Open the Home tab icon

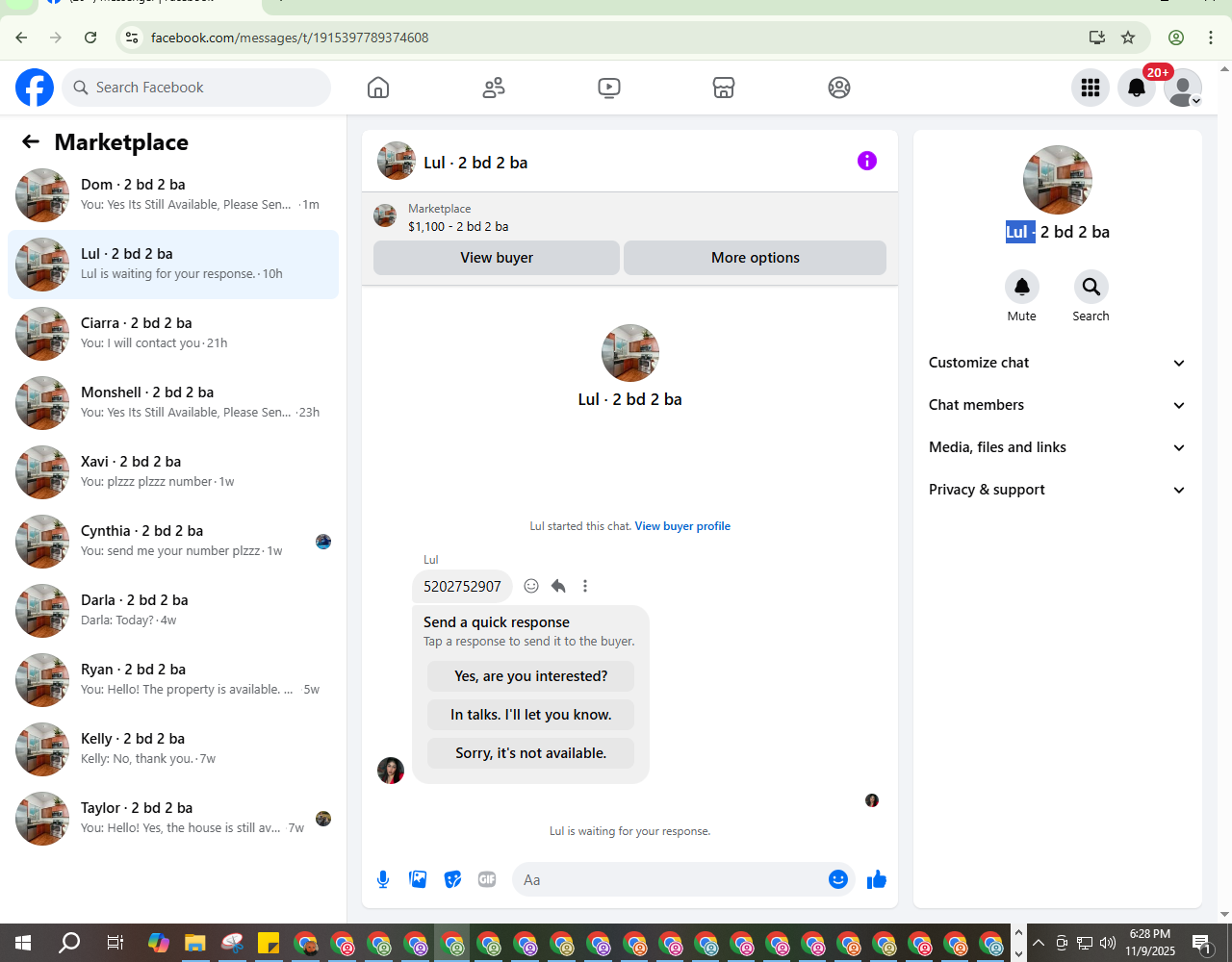point(378,88)
